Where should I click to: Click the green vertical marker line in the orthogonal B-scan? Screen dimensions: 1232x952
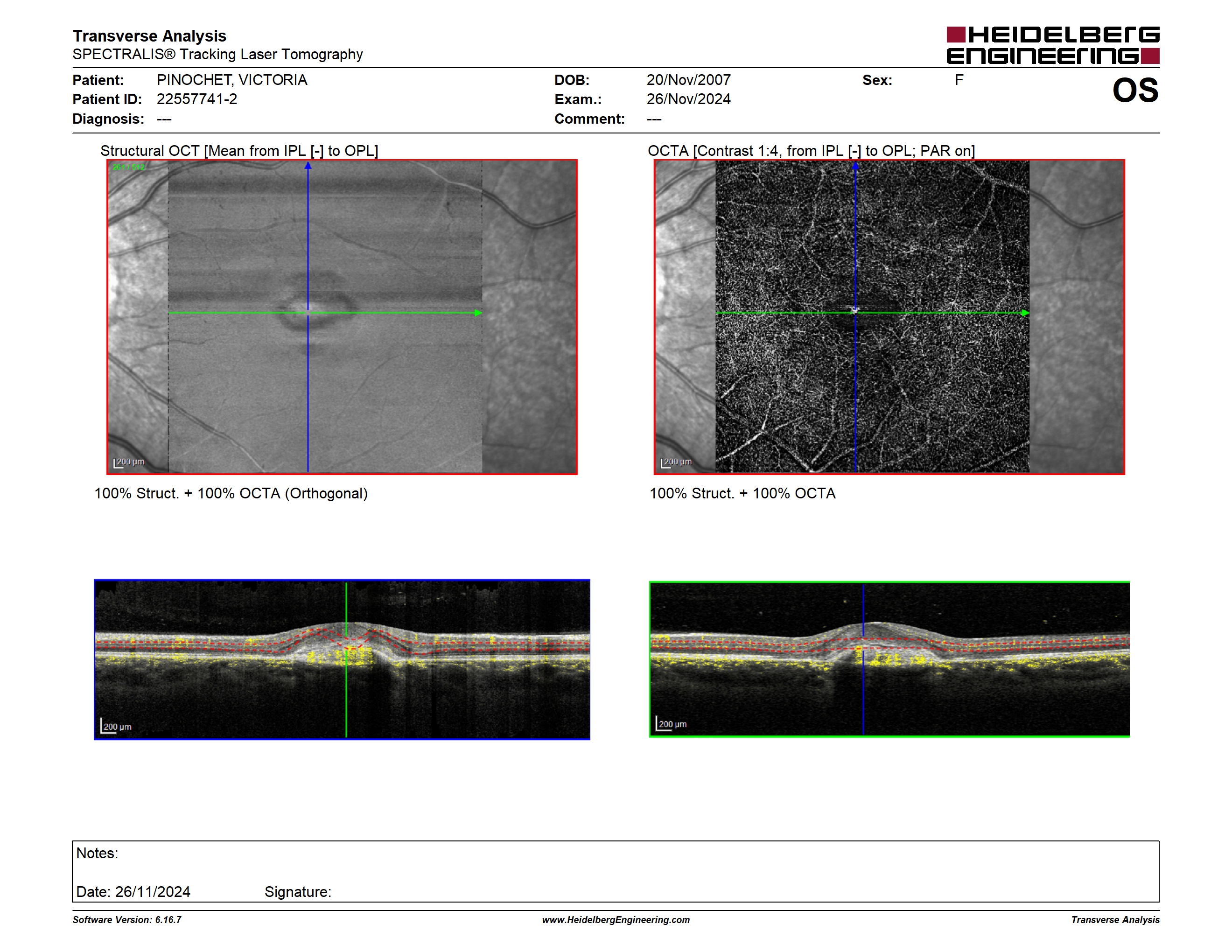[346, 659]
